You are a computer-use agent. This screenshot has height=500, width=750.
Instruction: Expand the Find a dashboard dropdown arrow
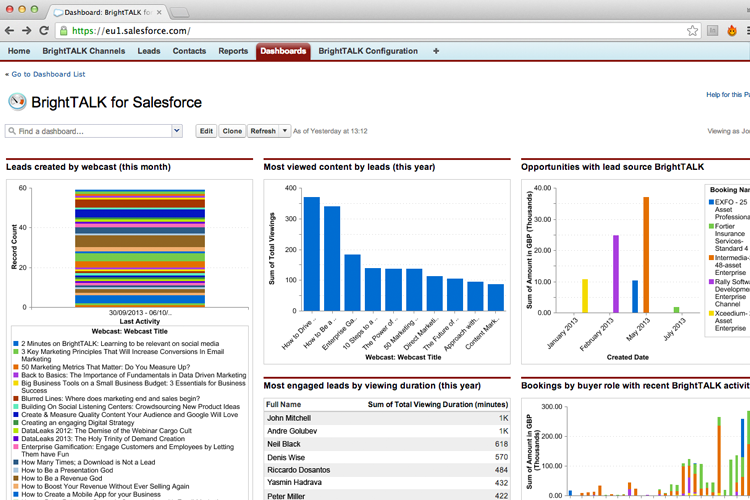click(x=177, y=131)
